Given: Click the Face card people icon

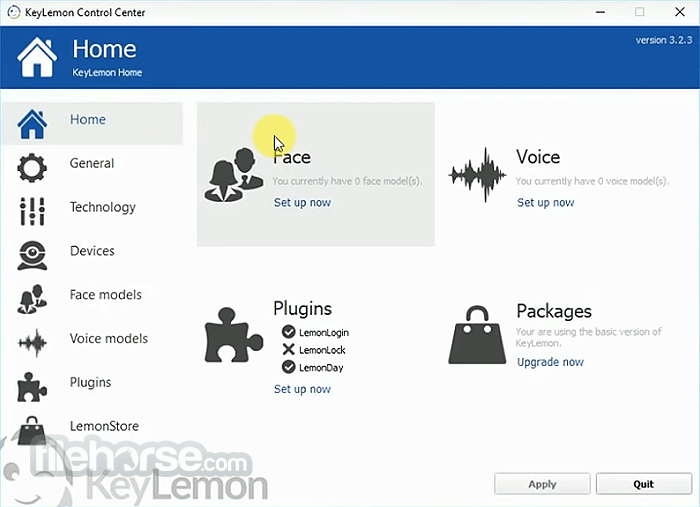Looking at the screenshot, I should [234, 175].
